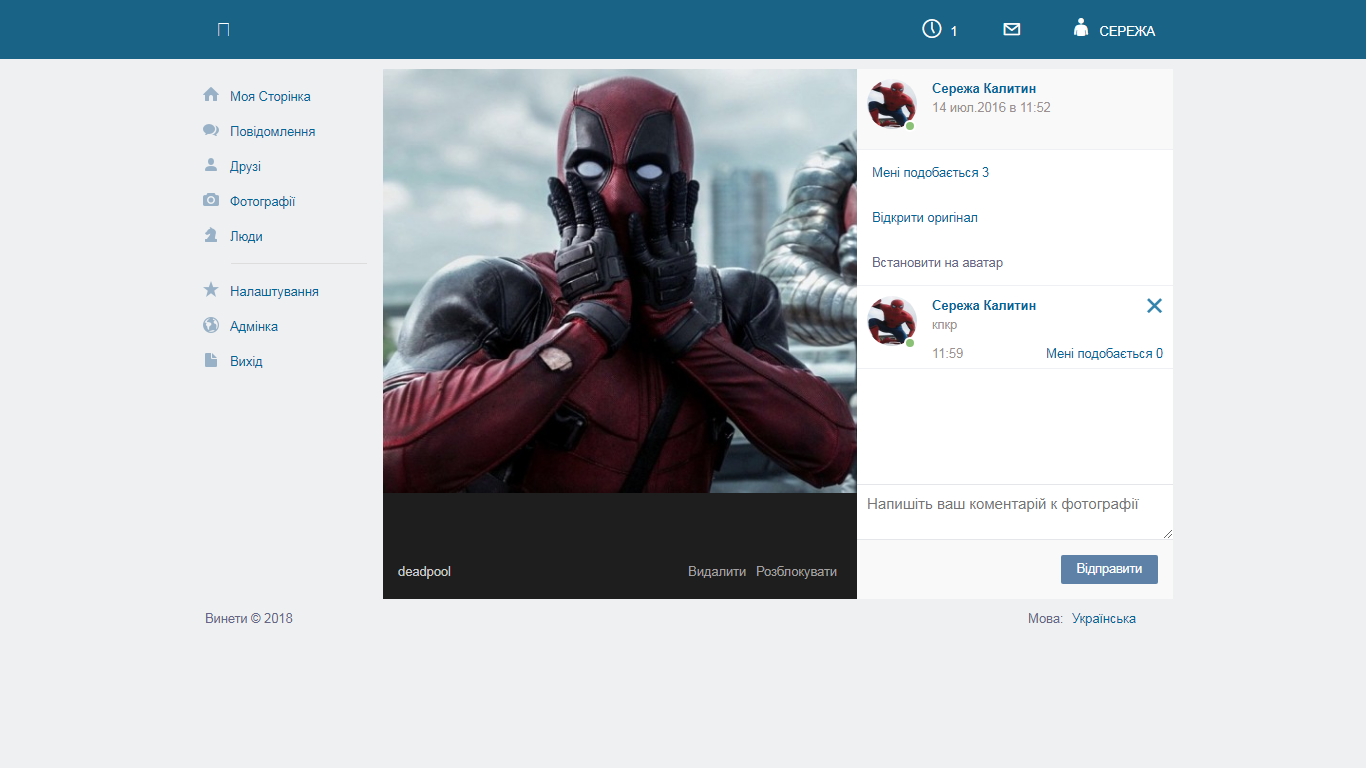The image size is (1366, 768).
Task: Click the comment text клкр
Action: click(x=945, y=325)
